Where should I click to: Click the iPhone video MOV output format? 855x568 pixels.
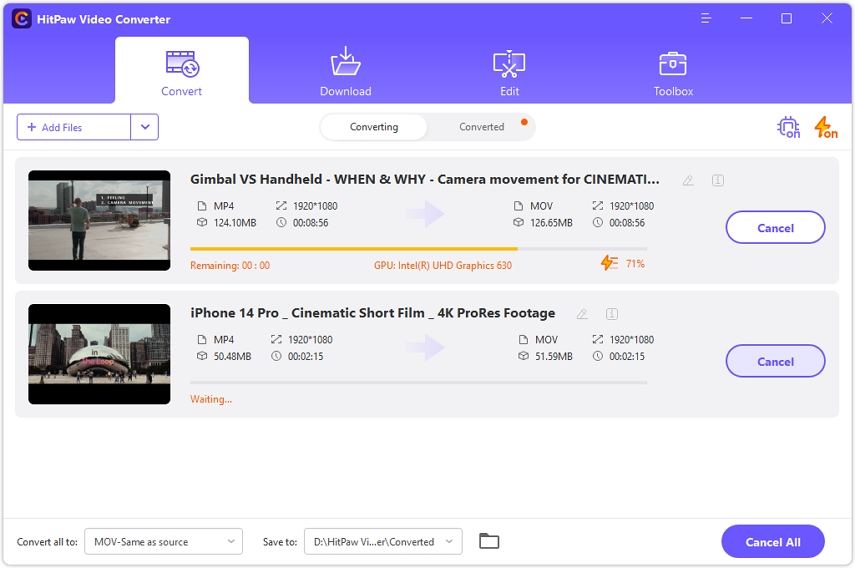point(546,340)
